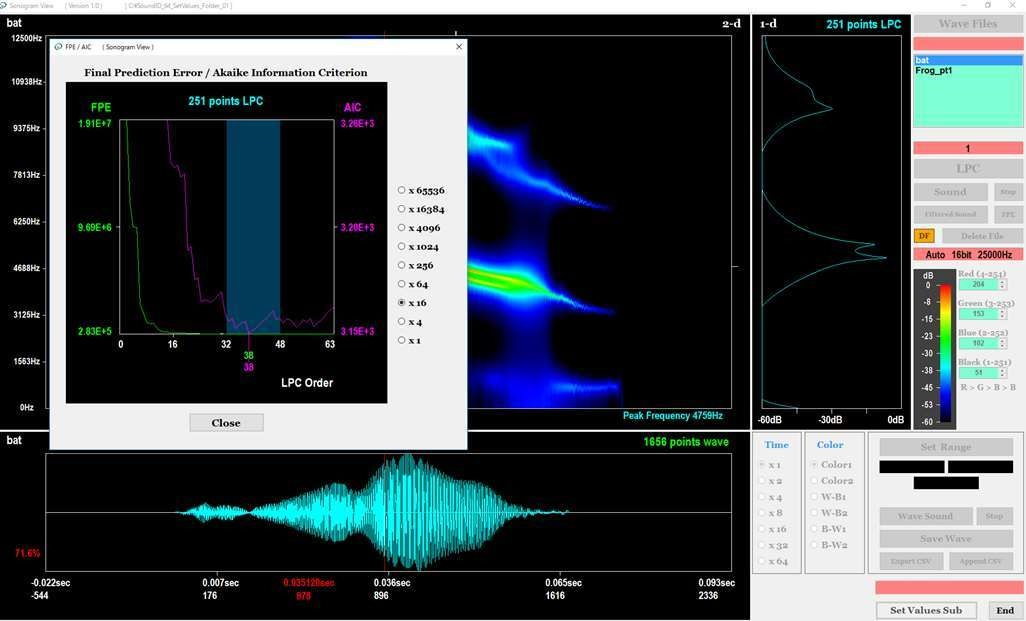Viewport: 1026px width, 621px height.
Task: Click the Sonogram View app icon in title bar
Action: 7,6
